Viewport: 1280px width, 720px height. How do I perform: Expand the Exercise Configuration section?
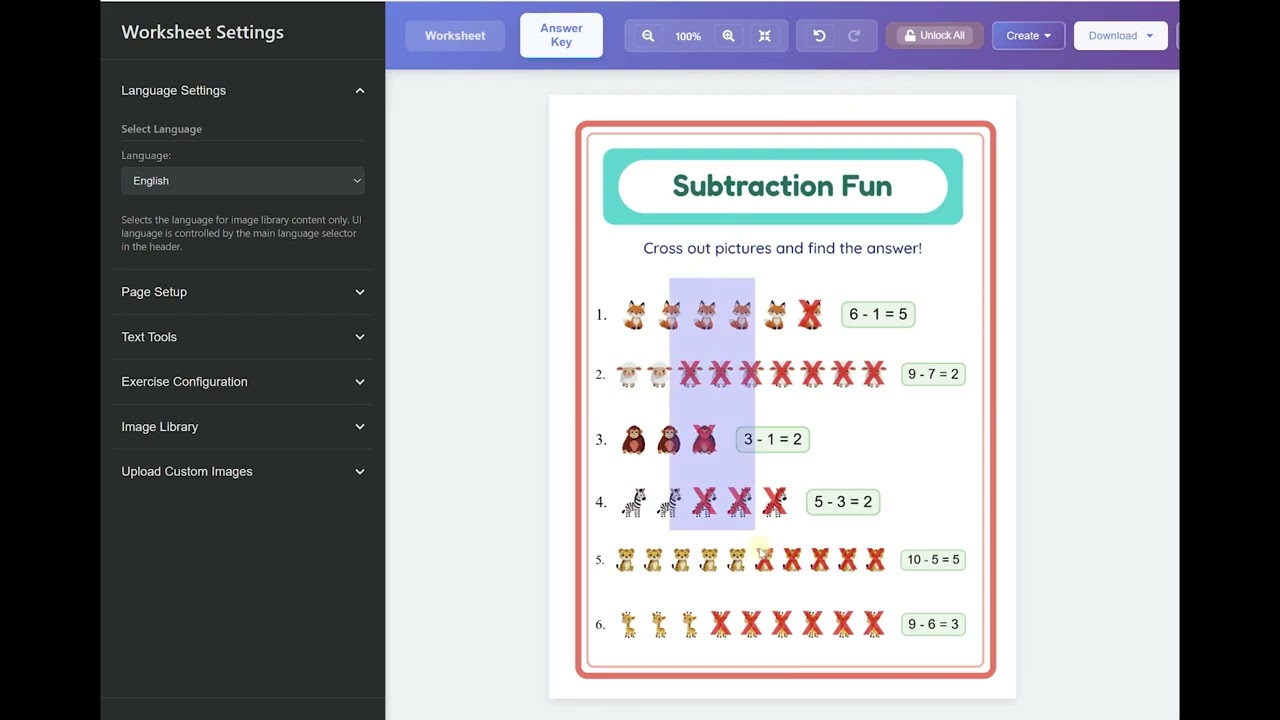pyautogui.click(x=243, y=382)
